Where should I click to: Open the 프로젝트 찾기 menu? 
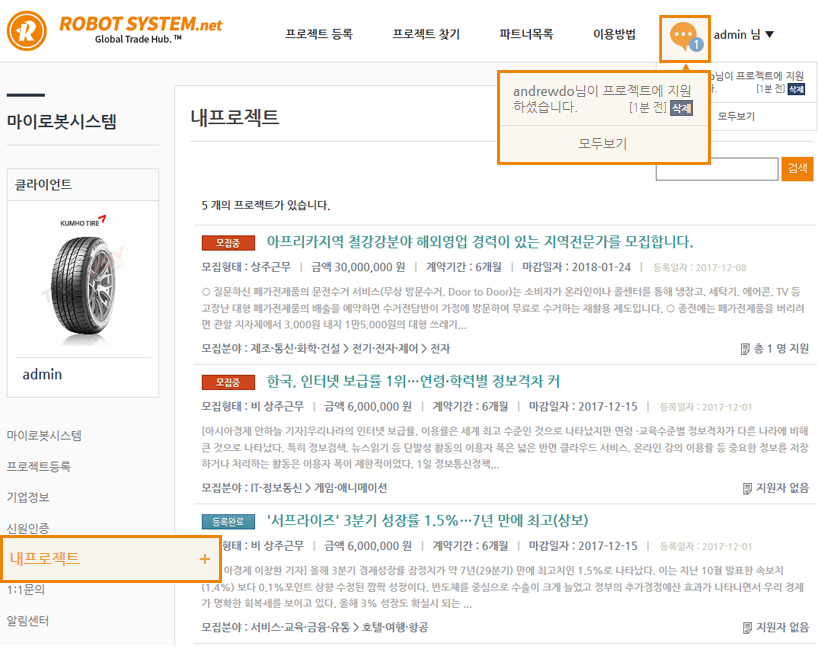(x=426, y=35)
